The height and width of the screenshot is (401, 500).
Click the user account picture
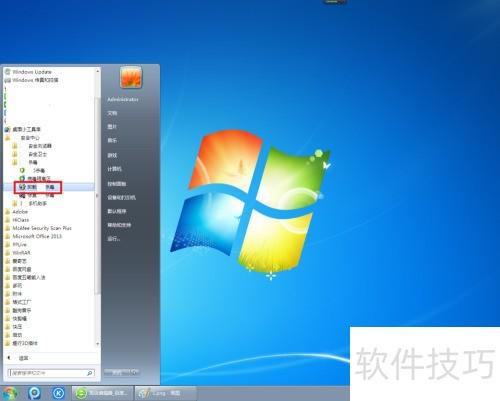[x=131, y=77]
